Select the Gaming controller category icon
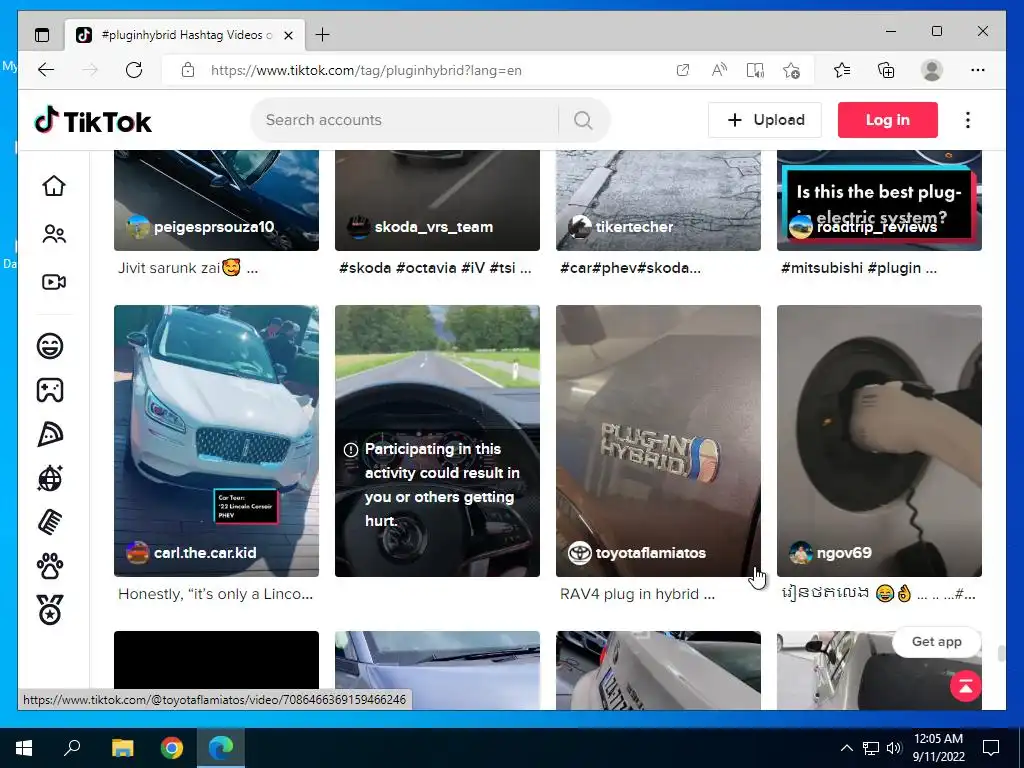 click(50, 391)
